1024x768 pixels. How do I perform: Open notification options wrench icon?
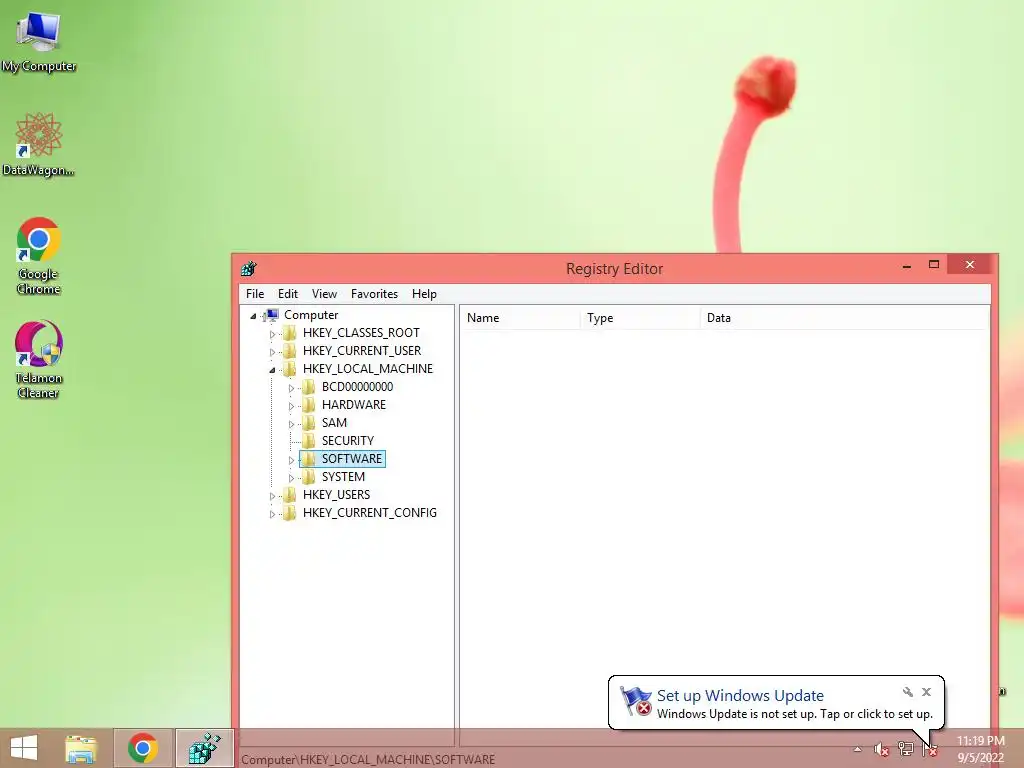click(908, 692)
